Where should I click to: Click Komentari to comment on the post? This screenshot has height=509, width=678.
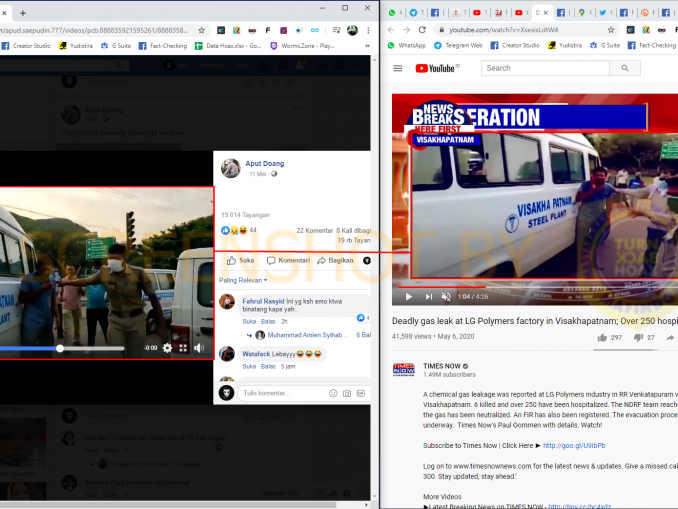[x=288, y=260]
